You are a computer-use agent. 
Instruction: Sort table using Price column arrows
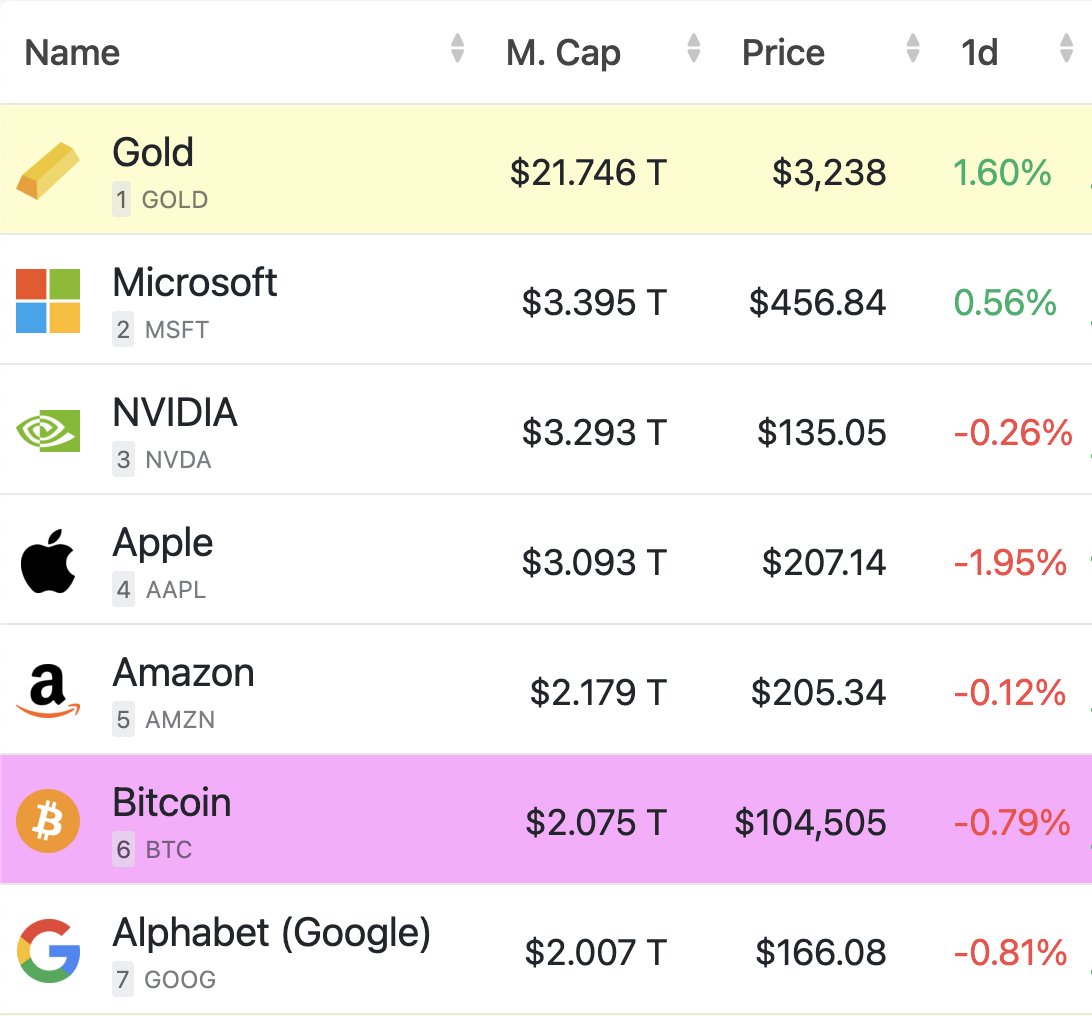pos(912,49)
